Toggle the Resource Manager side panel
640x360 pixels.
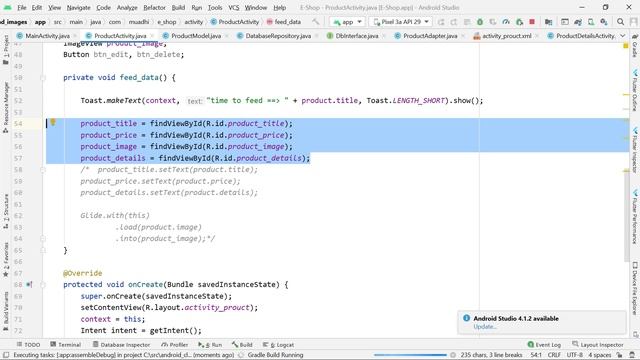click(x=6, y=107)
